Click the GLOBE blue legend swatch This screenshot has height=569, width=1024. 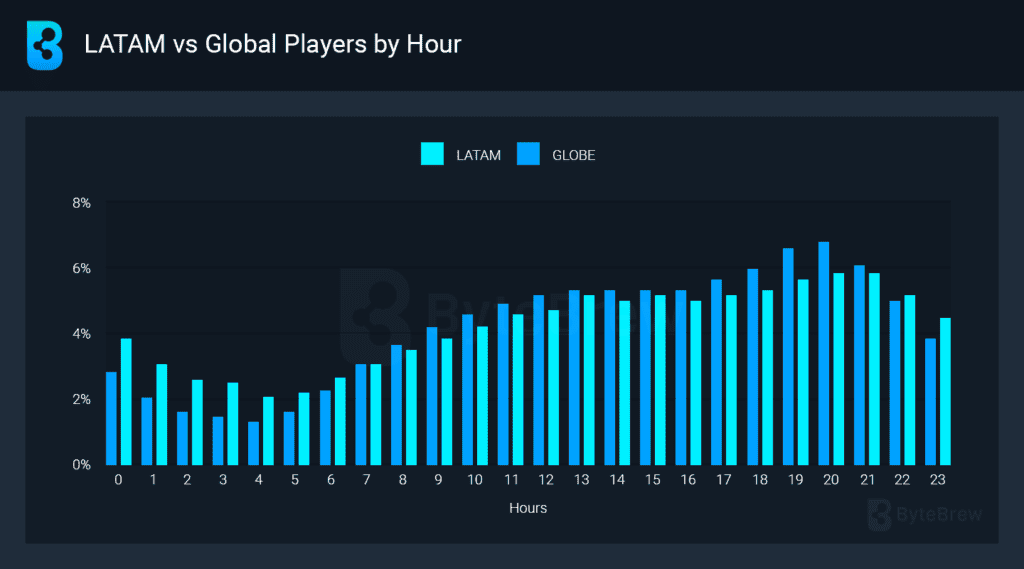(x=528, y=154)
